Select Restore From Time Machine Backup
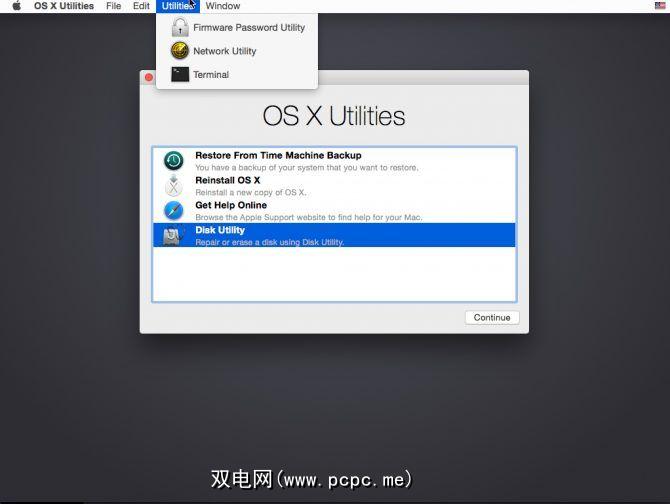The height and width of the screenshot is (504, 670). 334,161
